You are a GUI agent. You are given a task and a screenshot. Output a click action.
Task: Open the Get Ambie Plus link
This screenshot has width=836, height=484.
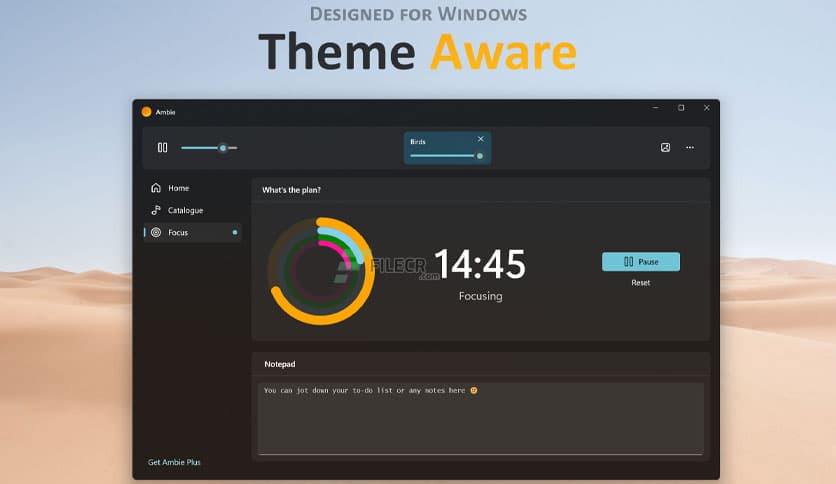point(174,462)
